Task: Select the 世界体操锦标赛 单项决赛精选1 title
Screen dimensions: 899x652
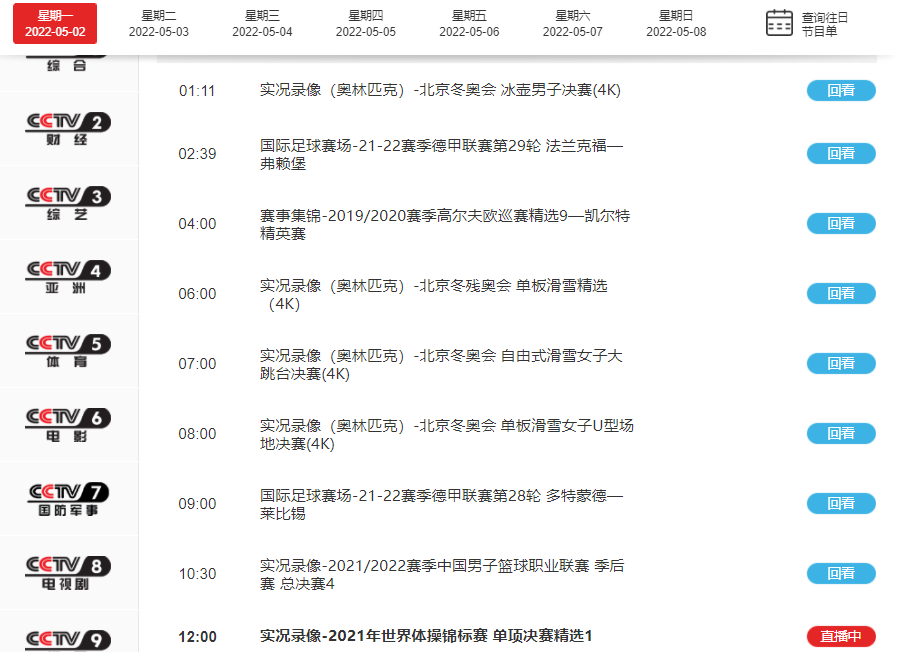Action: click(x=426, y=636)
